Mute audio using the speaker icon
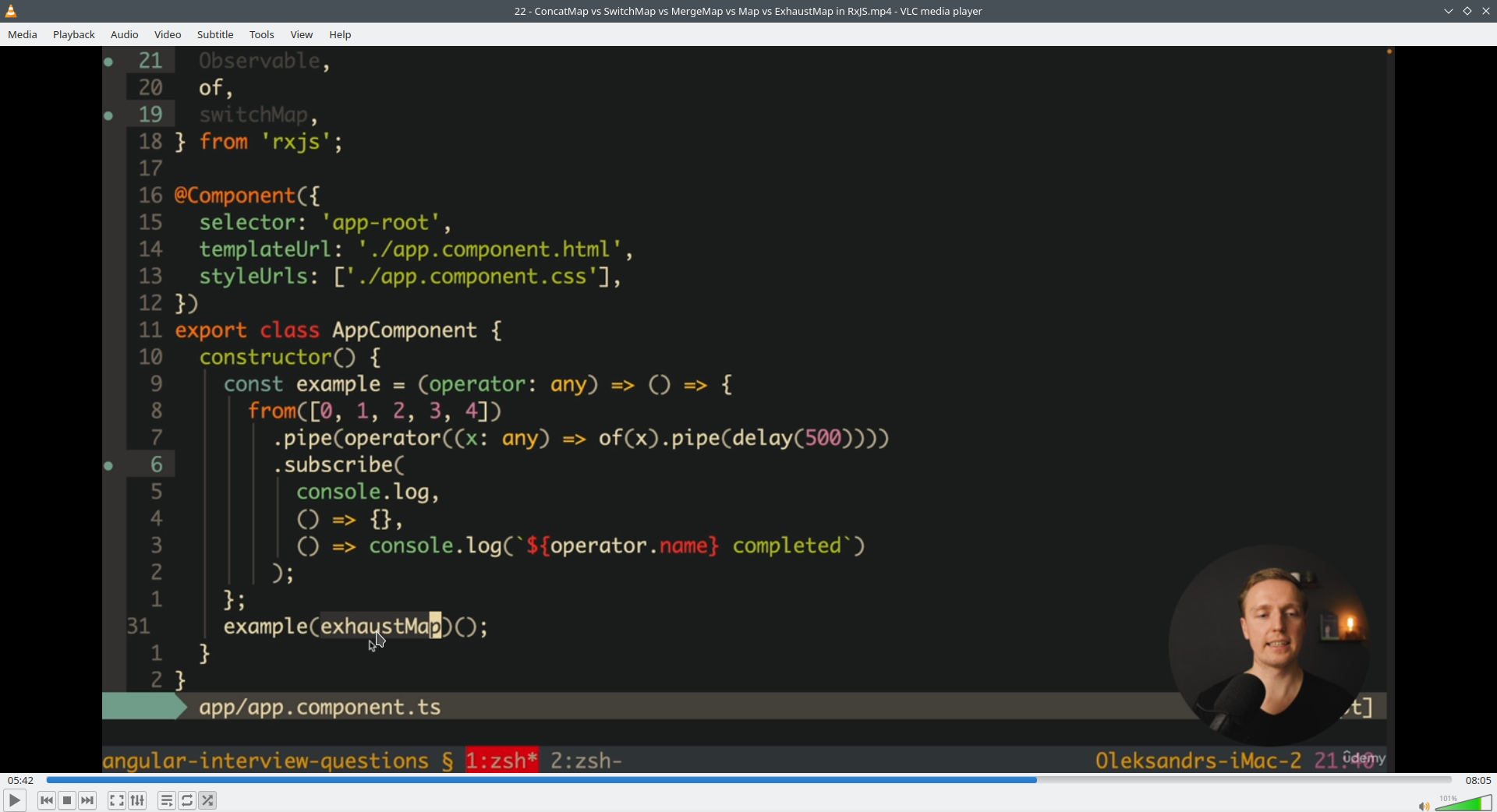 coord(1424,806)
